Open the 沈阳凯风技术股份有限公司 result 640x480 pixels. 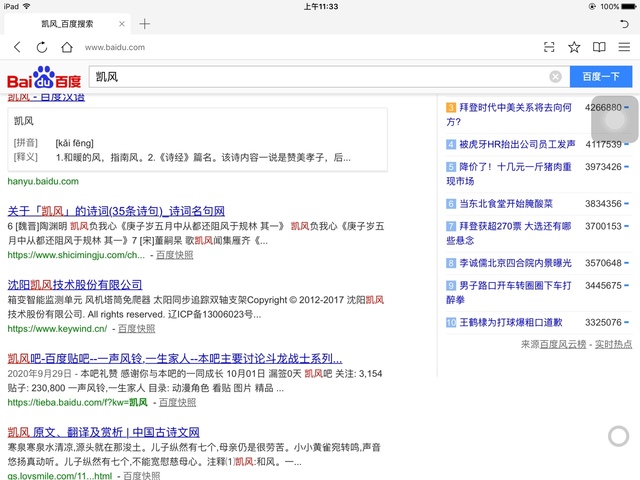pos(75,285)
